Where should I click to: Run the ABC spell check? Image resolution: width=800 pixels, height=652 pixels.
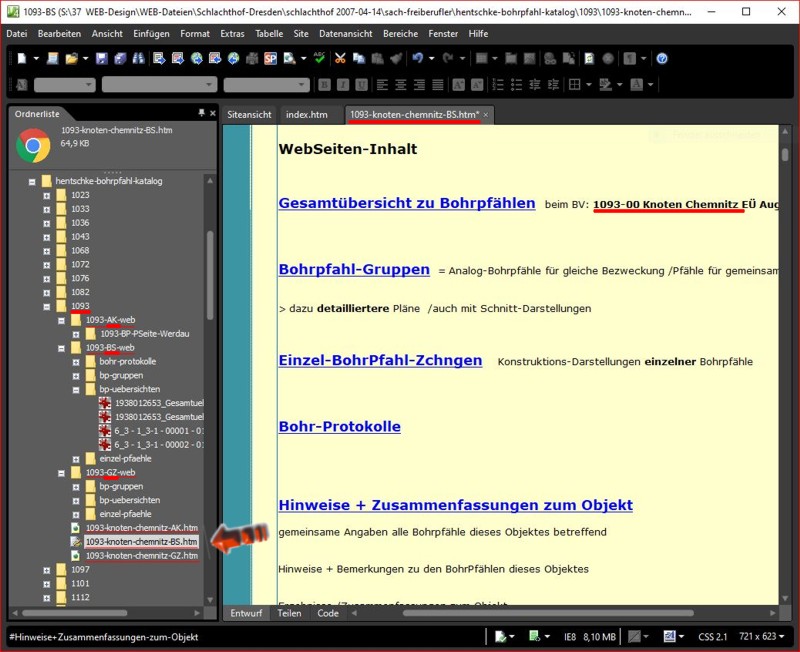pyautogui.click(x=319, y=59)
